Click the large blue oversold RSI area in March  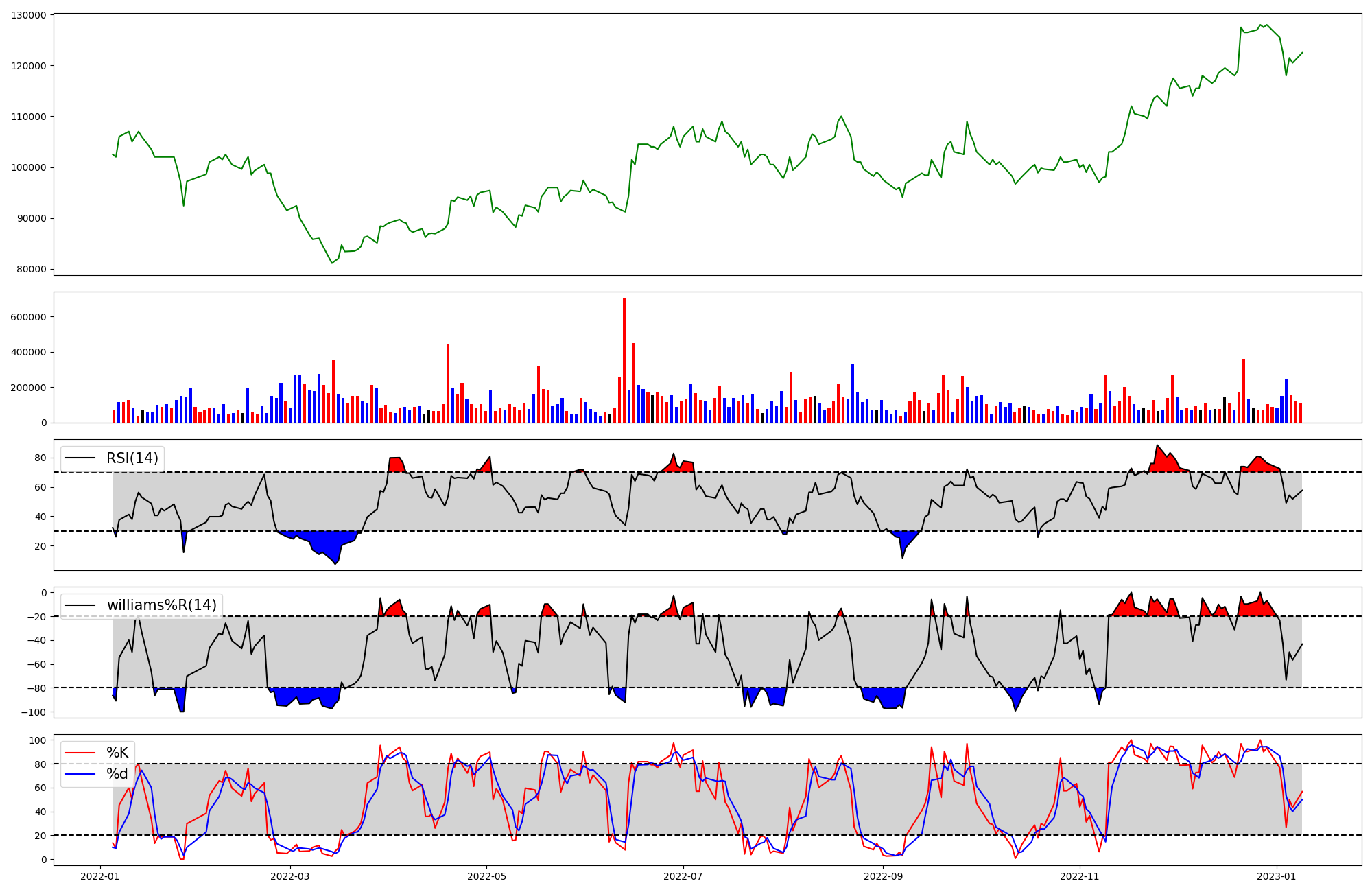pos(328,543)
